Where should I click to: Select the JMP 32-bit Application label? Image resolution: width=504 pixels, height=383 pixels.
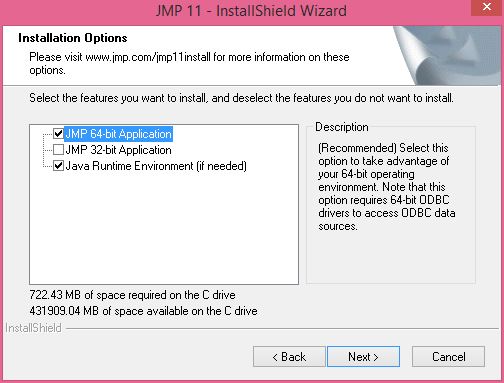118,150
